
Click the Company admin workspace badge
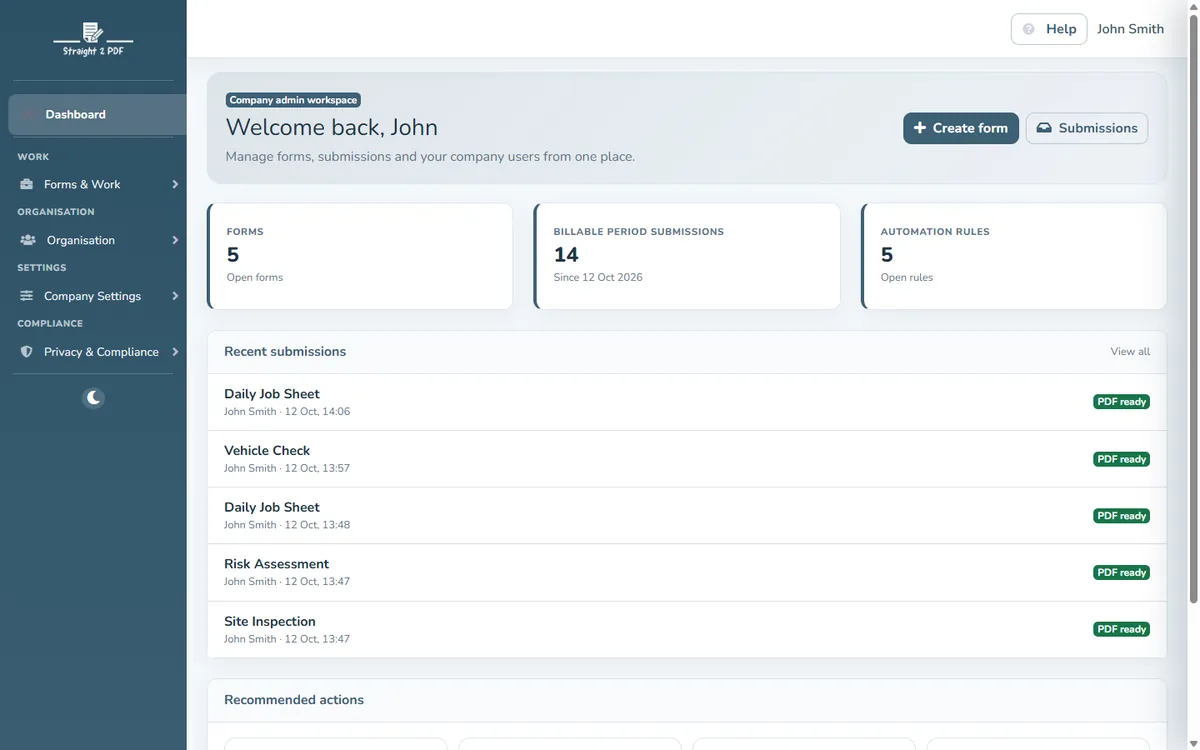point(293,100)
